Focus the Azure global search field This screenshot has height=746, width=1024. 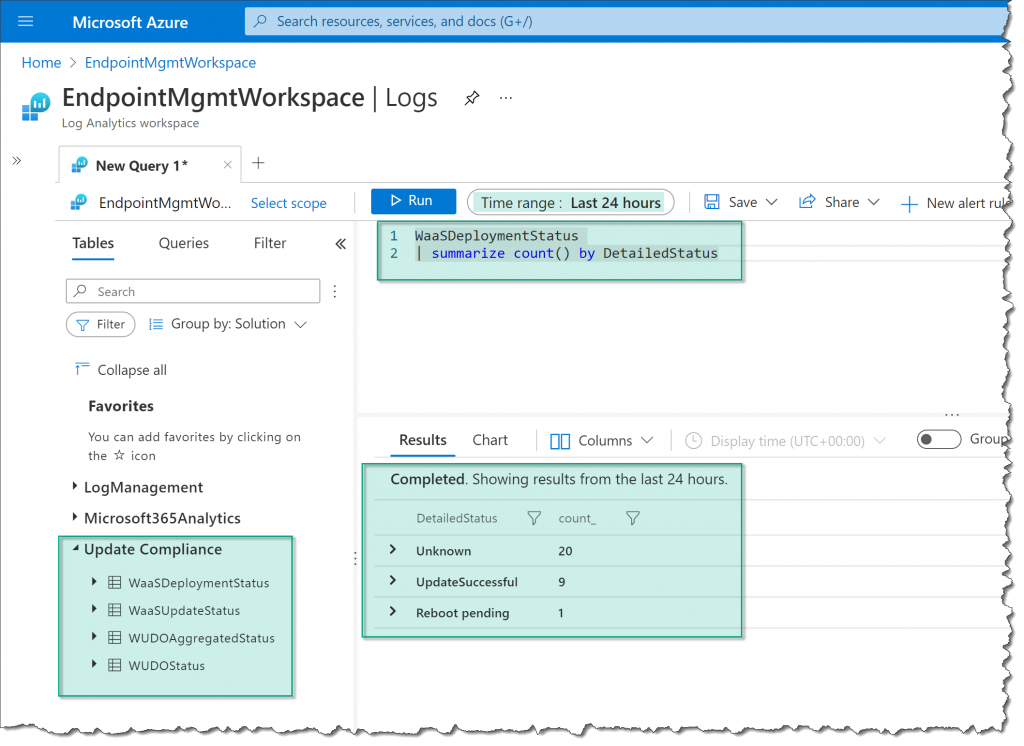point(626,22)
